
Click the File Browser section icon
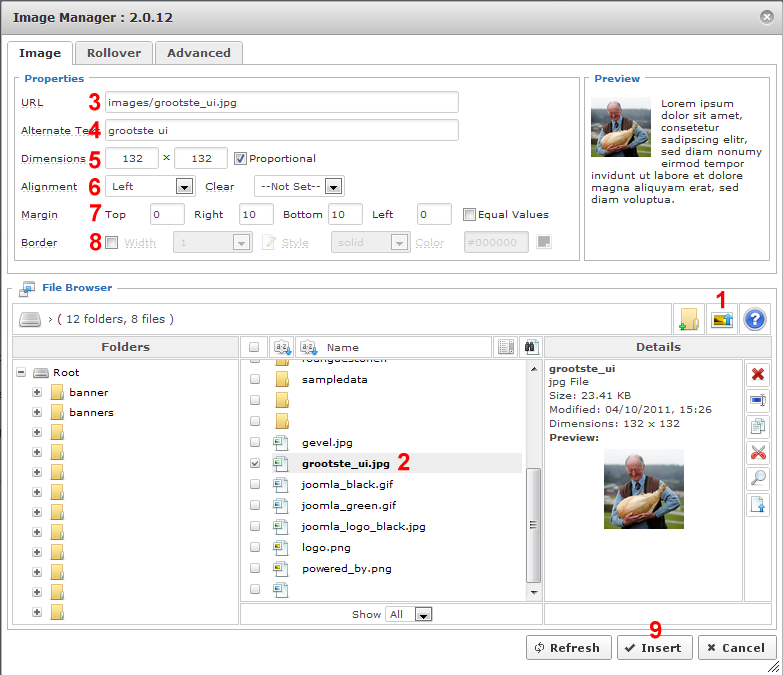(x=27, y=289)
